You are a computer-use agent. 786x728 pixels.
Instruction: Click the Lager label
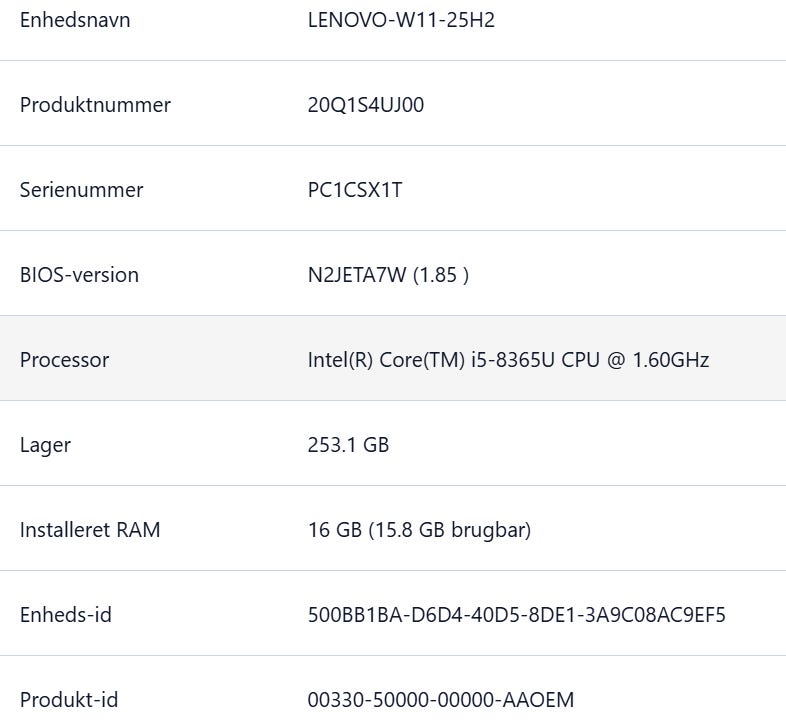pyautogui.click(x=45, y=445)
